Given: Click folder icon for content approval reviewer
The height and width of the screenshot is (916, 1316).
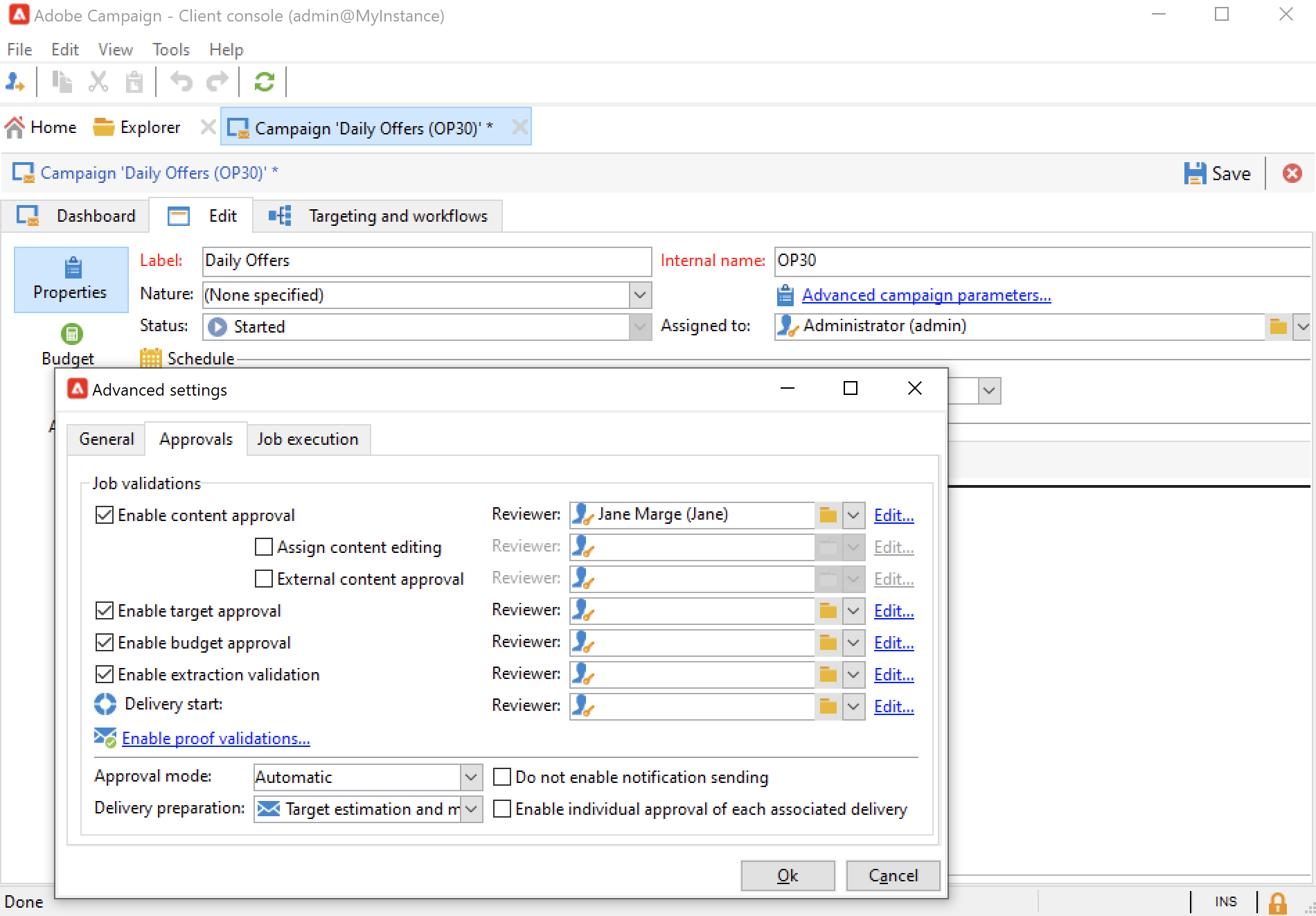Looking at the screenshot, I should (x=828, y=515).
